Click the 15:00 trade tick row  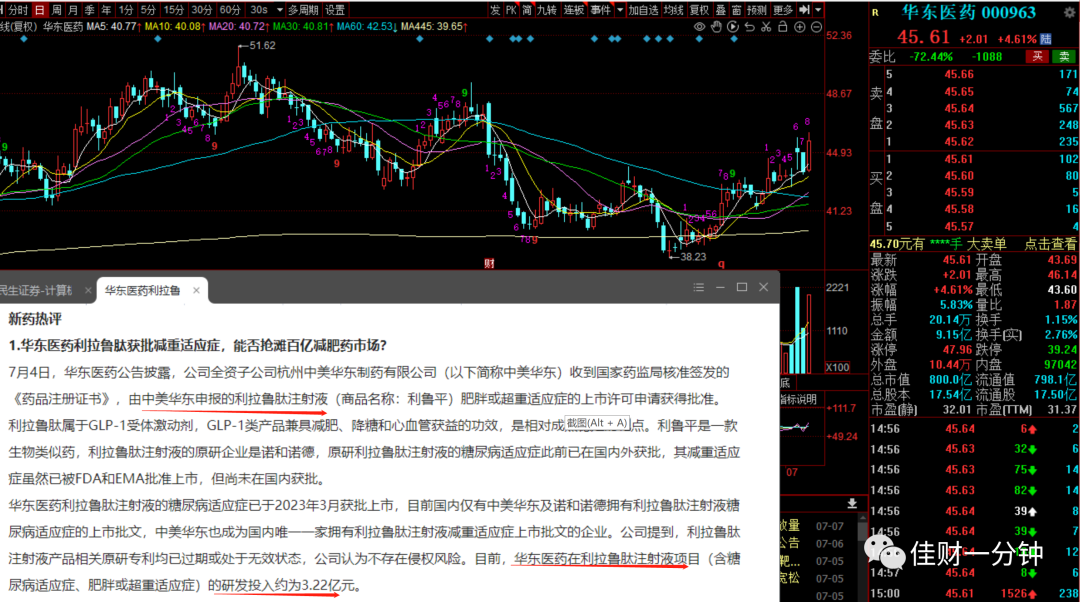(x=974, y=593)
